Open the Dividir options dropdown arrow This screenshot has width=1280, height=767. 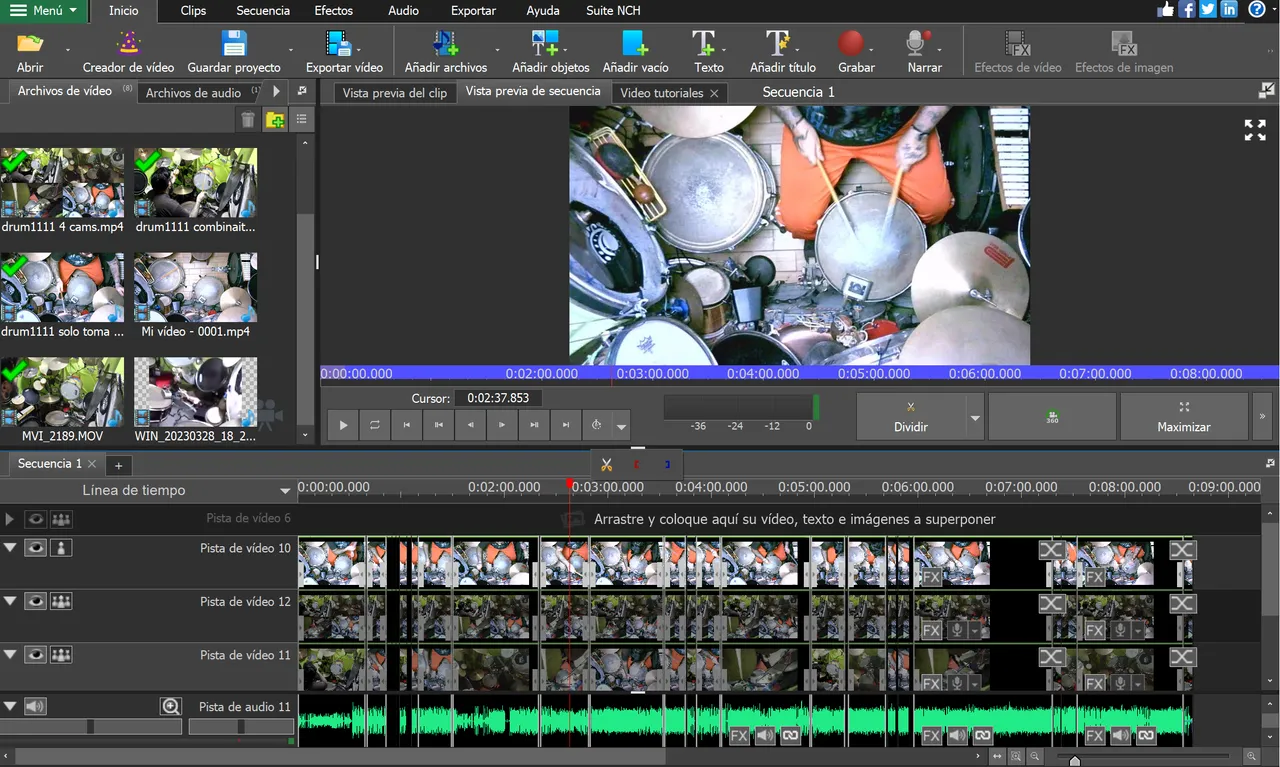[x=975, y=417]
